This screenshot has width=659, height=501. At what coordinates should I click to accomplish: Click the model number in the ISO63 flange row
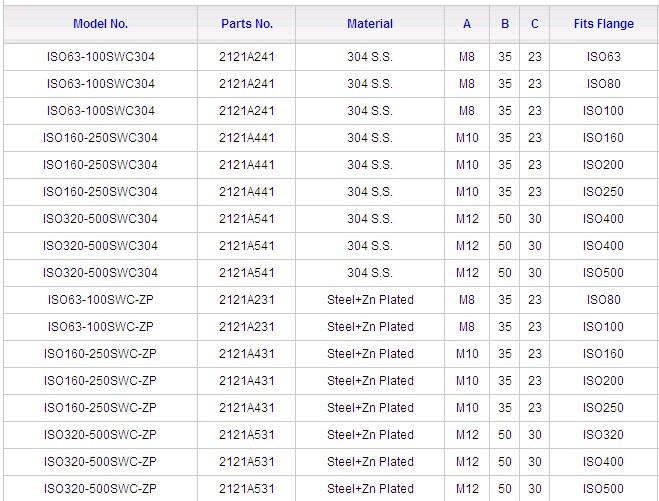coord(100,57)
